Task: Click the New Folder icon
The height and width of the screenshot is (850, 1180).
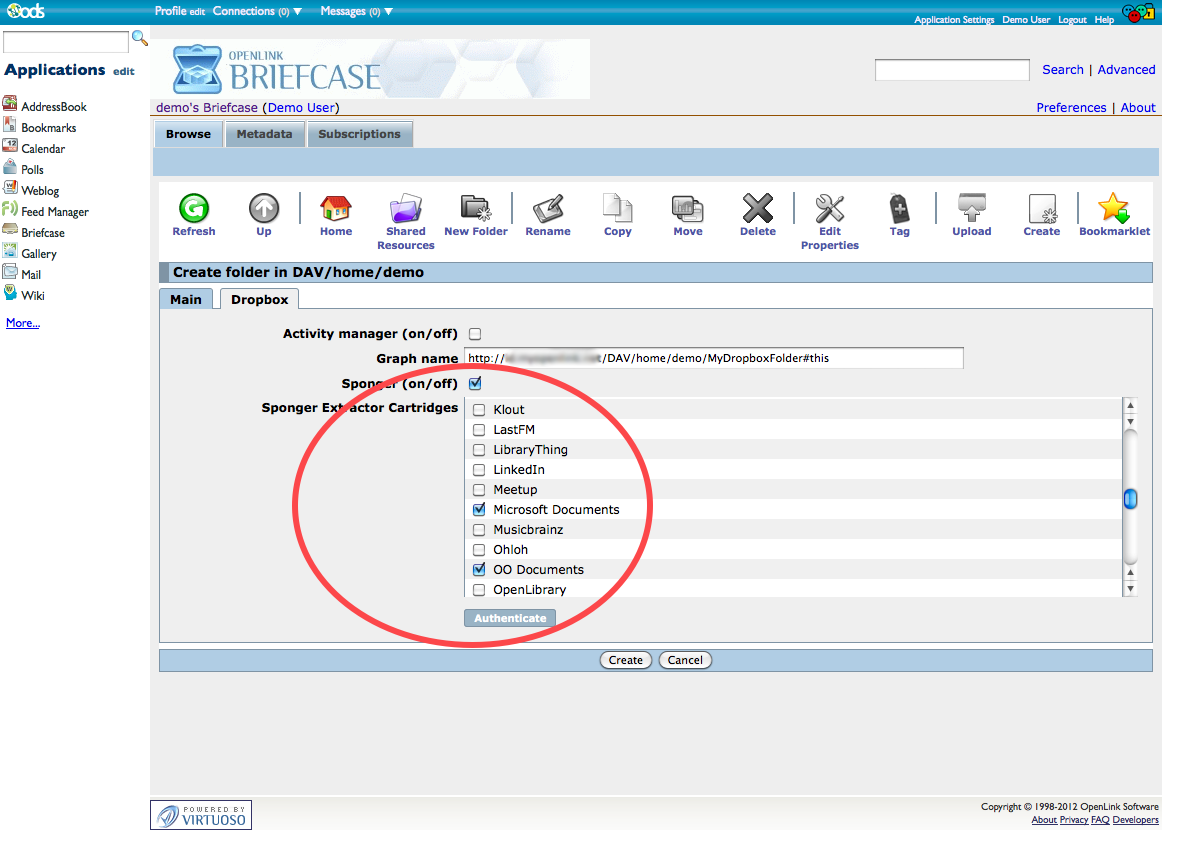Action: [x=476, y=209]
